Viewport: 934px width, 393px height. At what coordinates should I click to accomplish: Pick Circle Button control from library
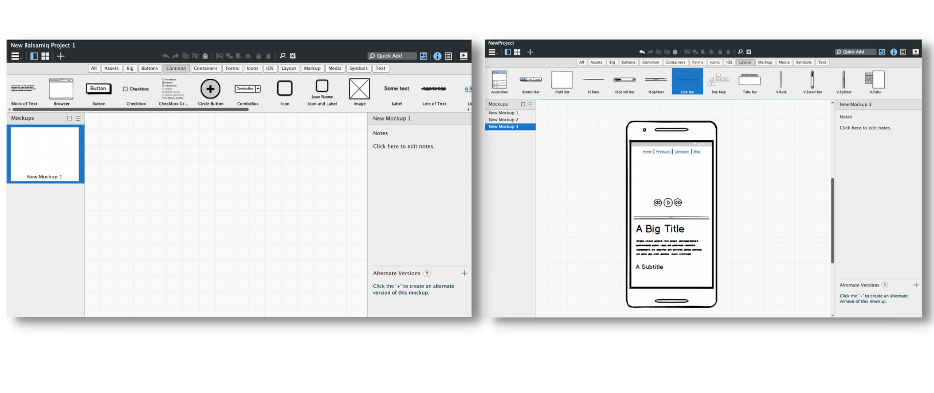[210, 92]
